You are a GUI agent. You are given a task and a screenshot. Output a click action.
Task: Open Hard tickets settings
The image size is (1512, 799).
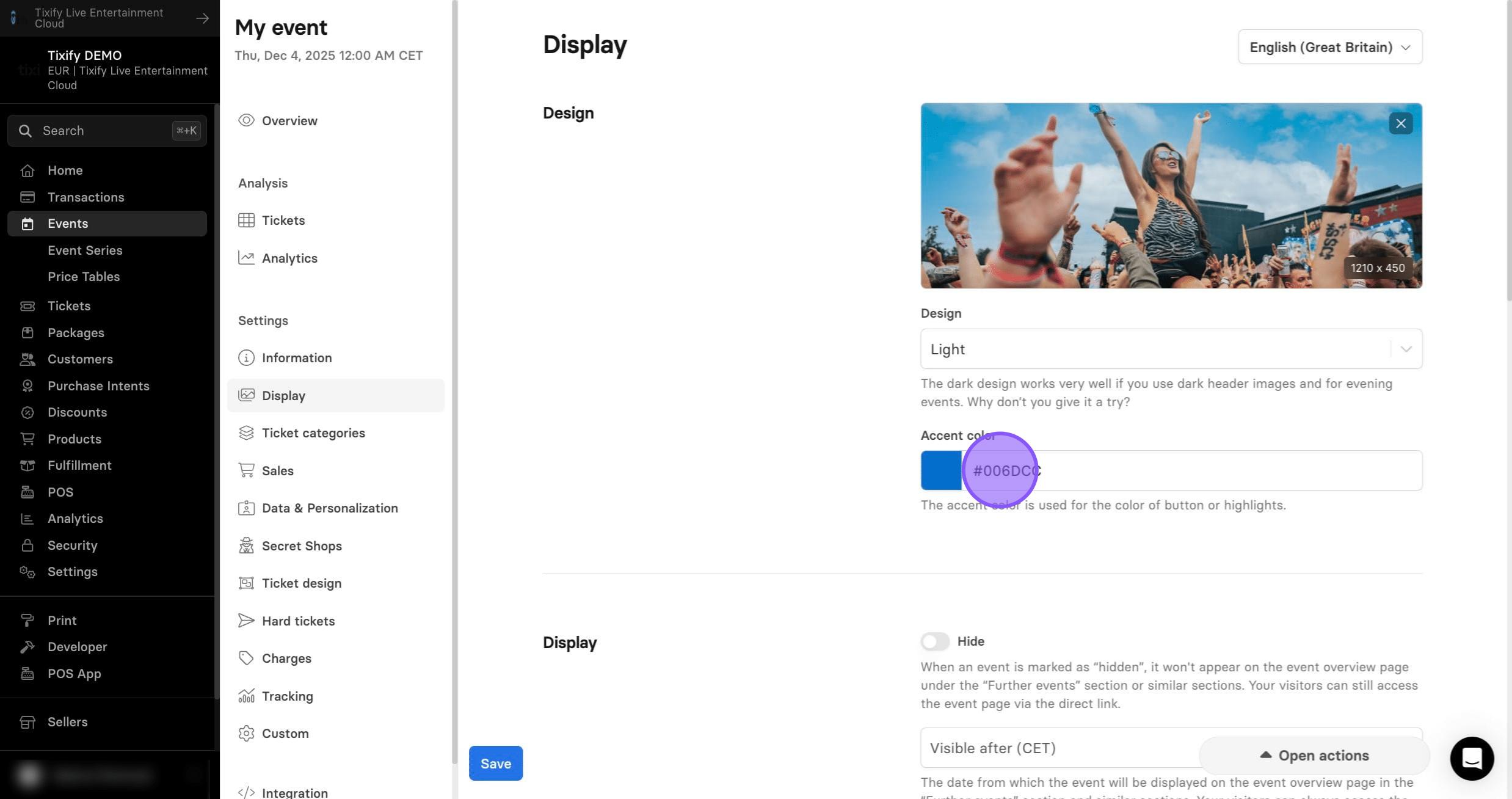[335, 621]
